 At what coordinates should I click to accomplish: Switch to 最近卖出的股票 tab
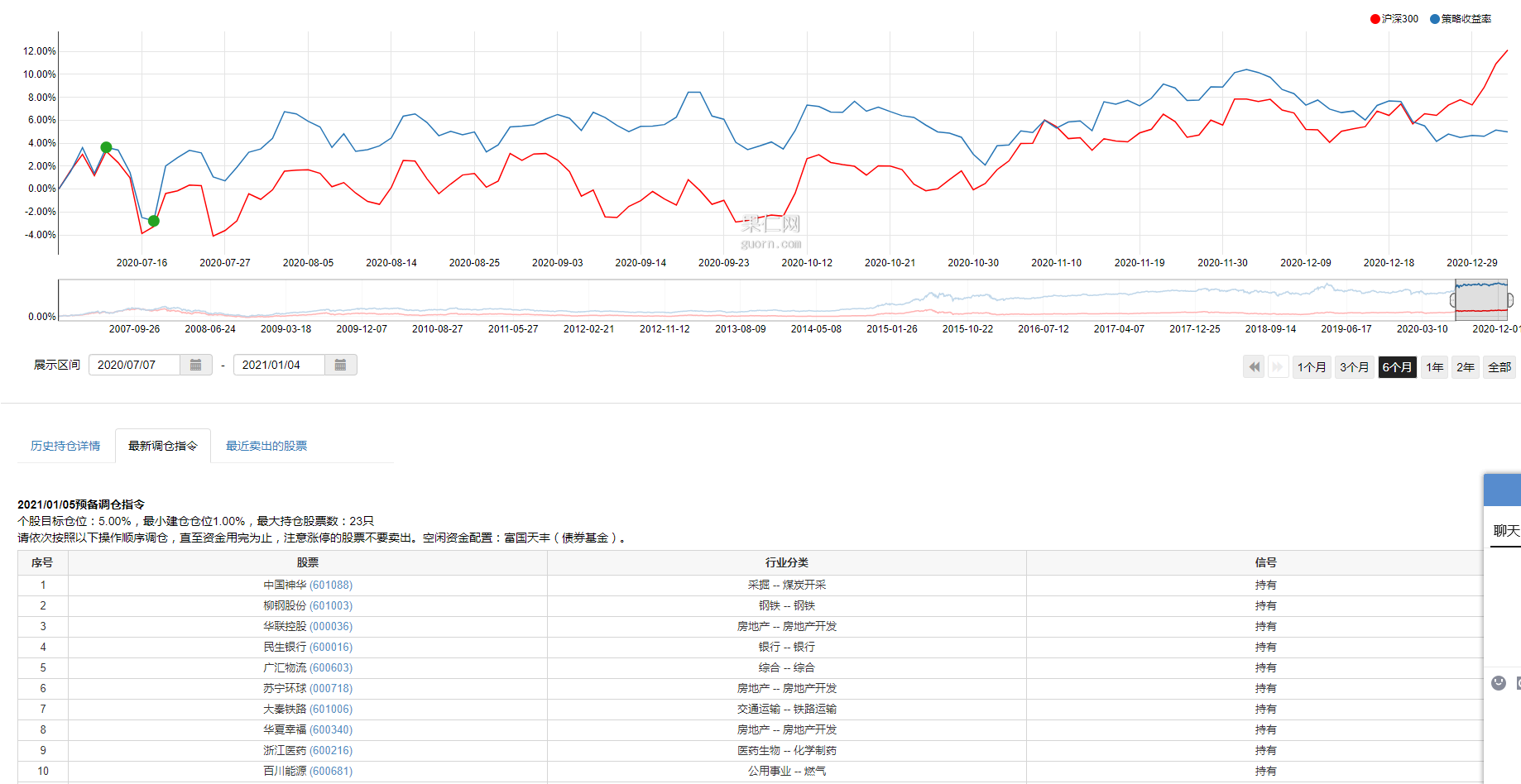coord(266,446)
